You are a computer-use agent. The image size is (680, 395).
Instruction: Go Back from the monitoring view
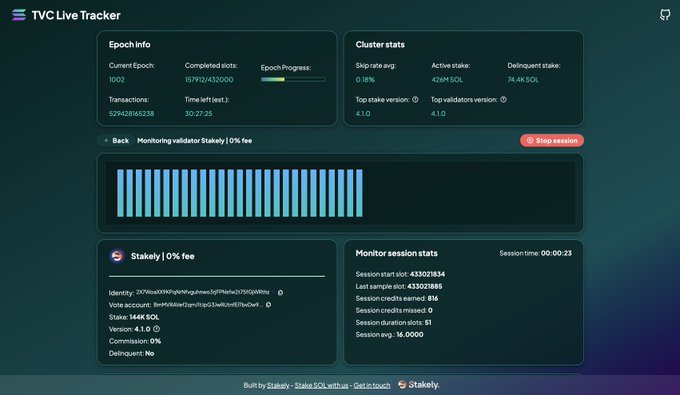116,140
